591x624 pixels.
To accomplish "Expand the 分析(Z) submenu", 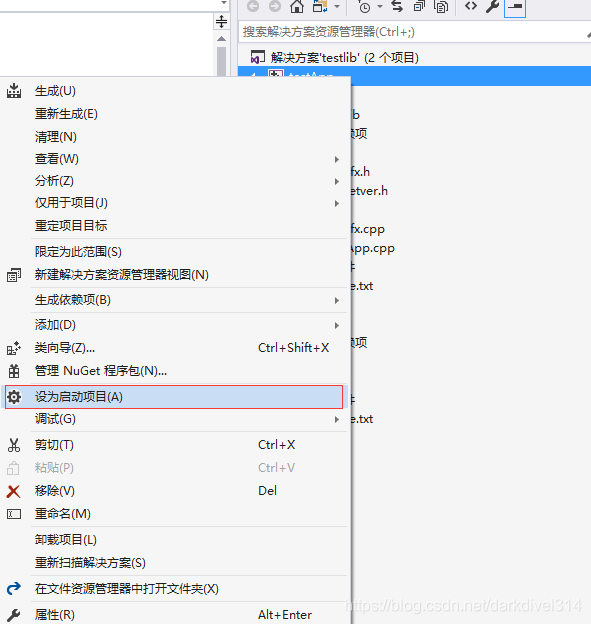I will pos(175,181).
